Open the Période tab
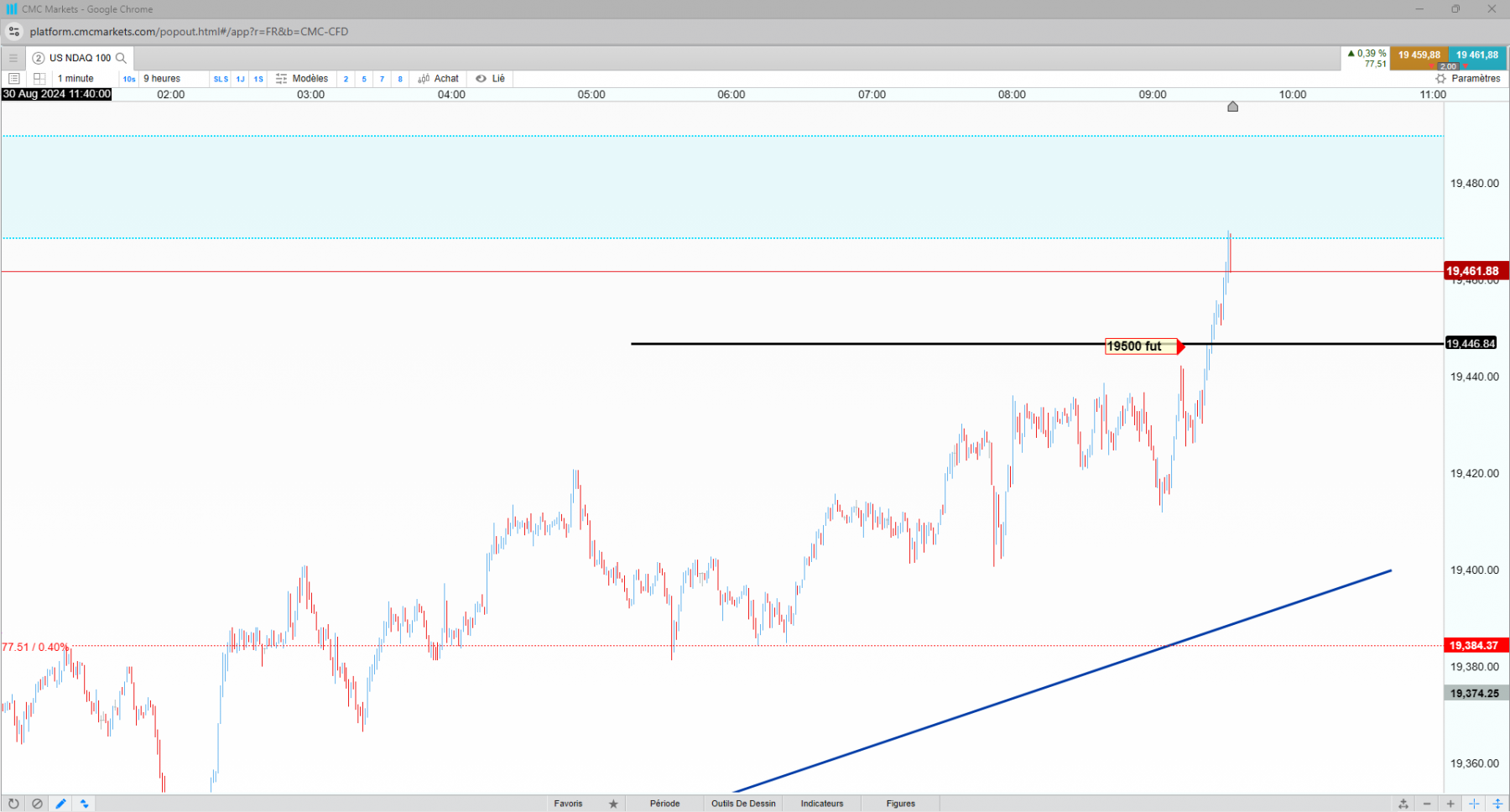This screenshot has width=1510, height=812. tap(664, 804)
